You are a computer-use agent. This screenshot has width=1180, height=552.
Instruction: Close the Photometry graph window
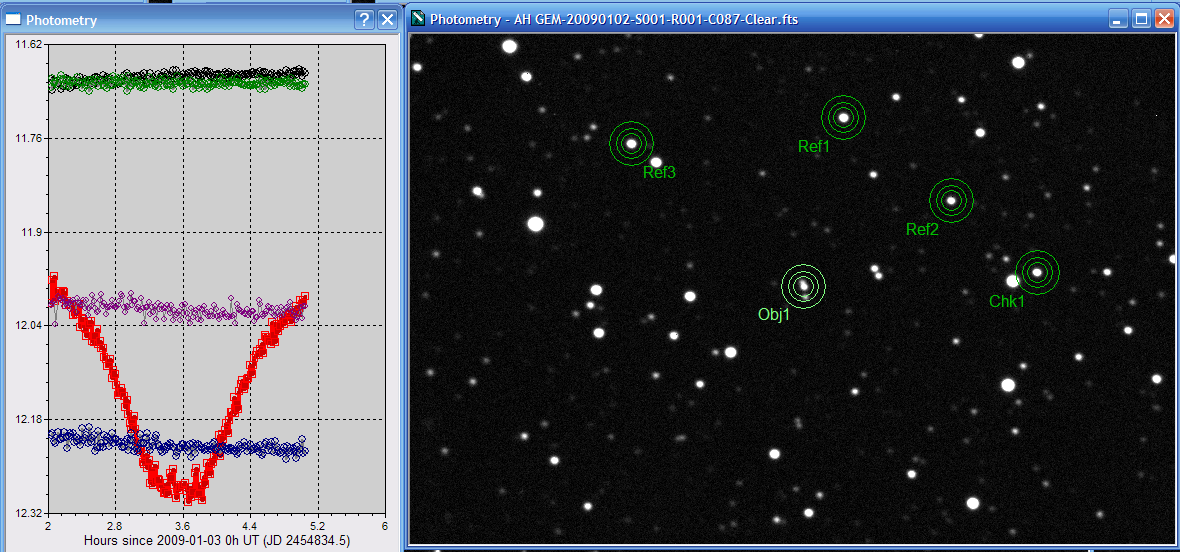pyautogui.click(x=387, y=20)
